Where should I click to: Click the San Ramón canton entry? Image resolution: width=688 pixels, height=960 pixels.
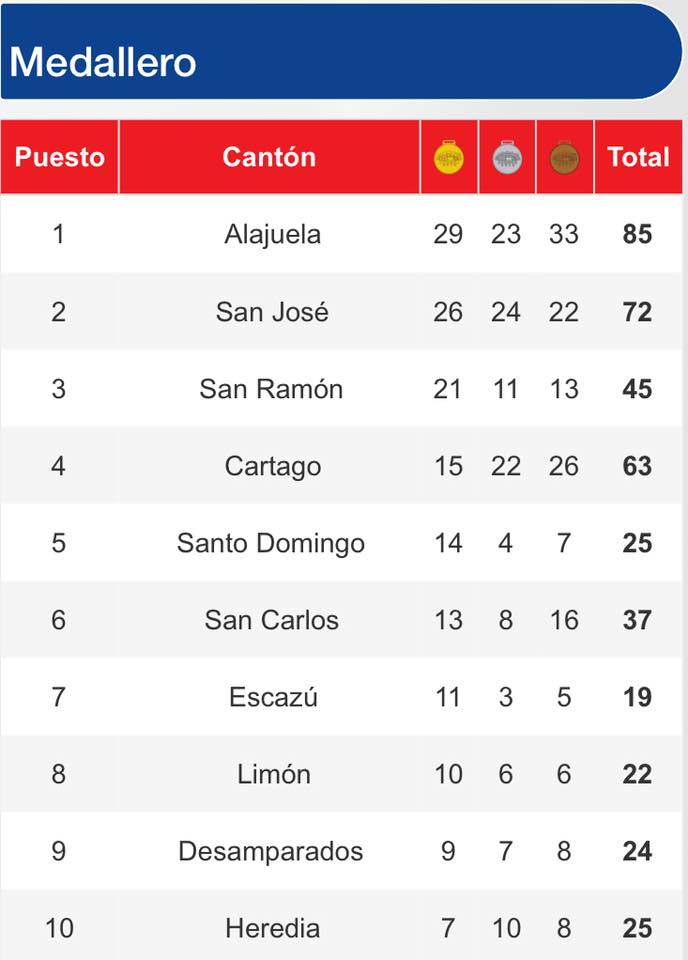pyautogui.click(x=271, y=389)
